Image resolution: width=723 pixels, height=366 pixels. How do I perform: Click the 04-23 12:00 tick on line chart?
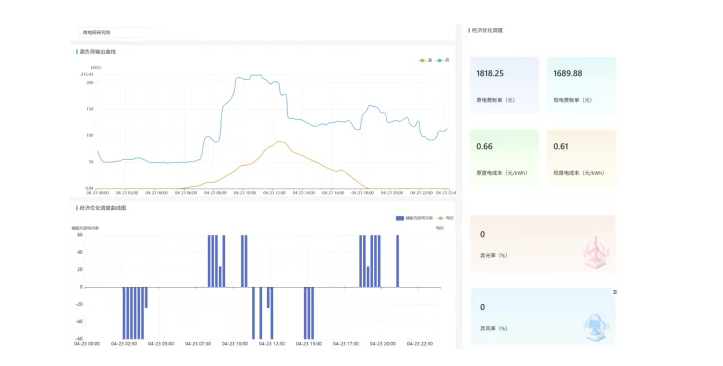click(x=274, y=193)
